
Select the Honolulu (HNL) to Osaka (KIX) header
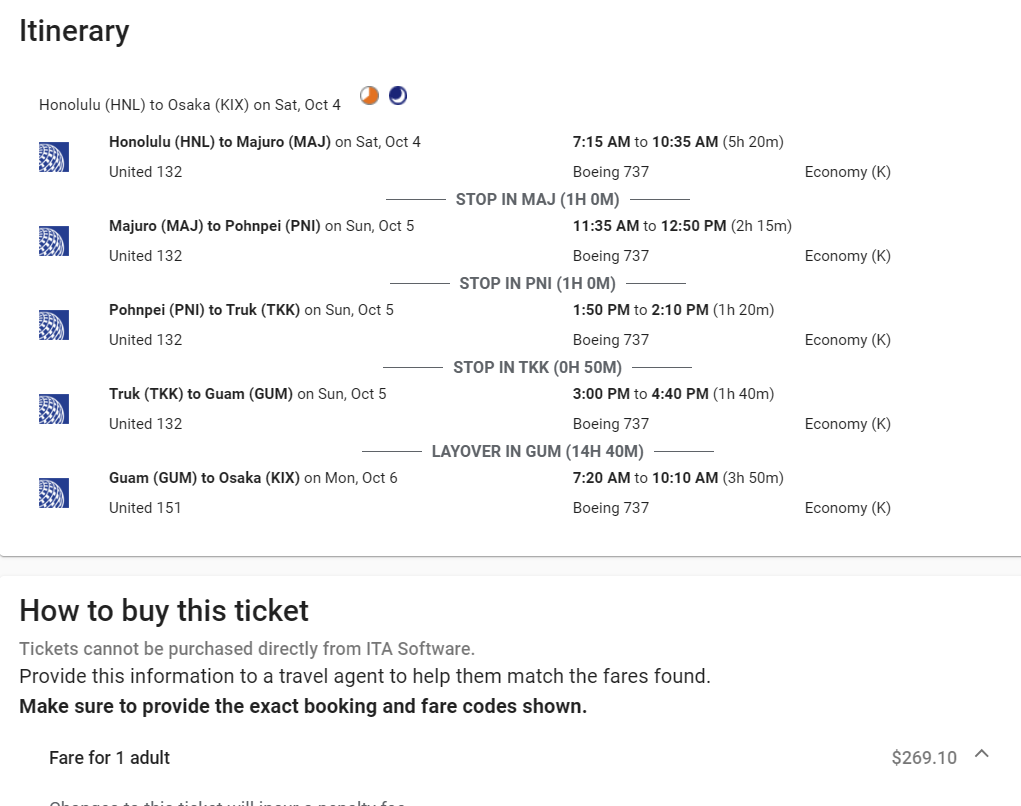190,105
